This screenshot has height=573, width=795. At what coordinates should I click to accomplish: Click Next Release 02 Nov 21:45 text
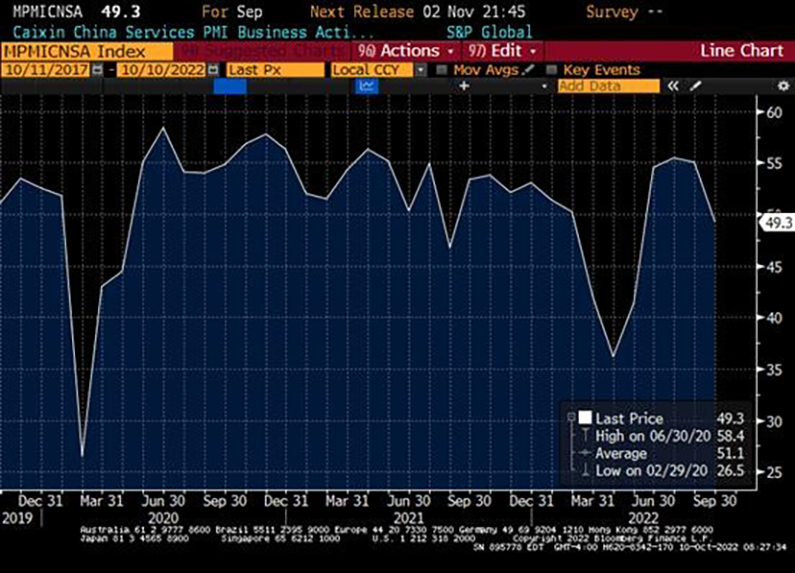point(418,12)
